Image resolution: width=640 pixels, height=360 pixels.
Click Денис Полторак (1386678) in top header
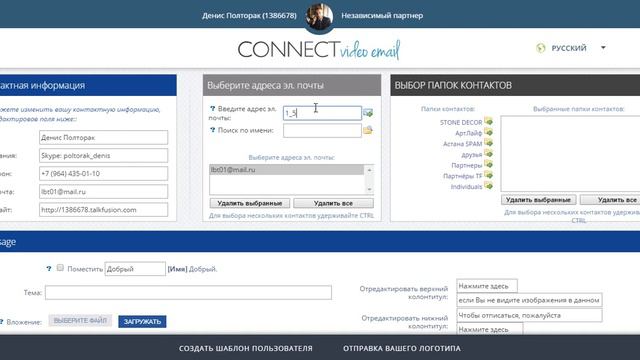click(x=249, y=16)
